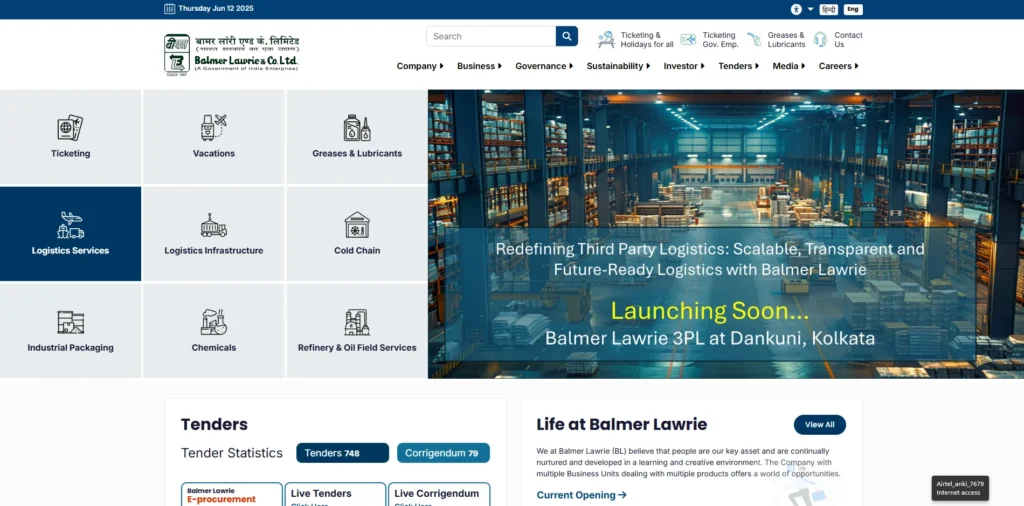Focus the Search input field
Screen dimensions: 1024x506
tap(491, 36)
